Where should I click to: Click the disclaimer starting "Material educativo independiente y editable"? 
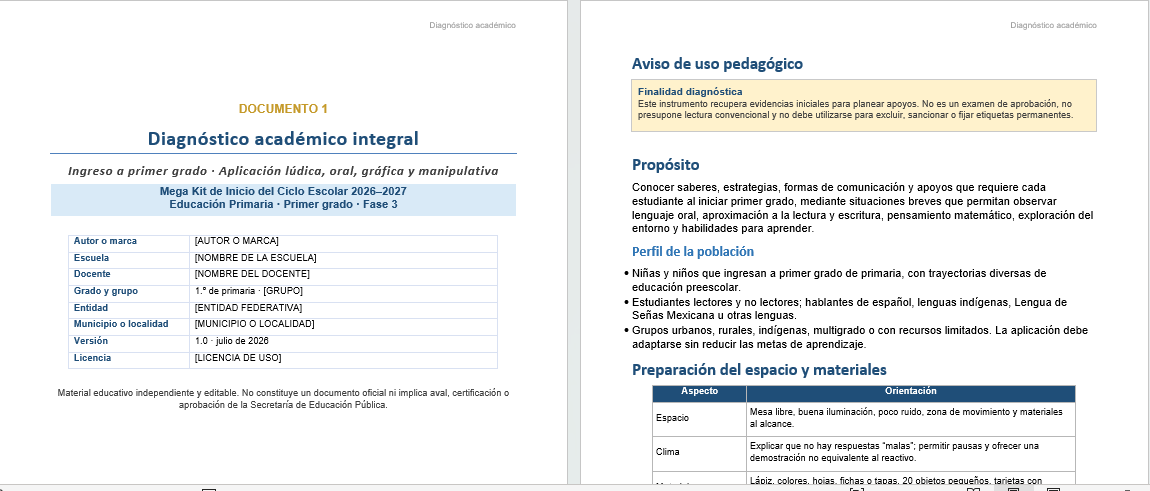coord(283,399)
